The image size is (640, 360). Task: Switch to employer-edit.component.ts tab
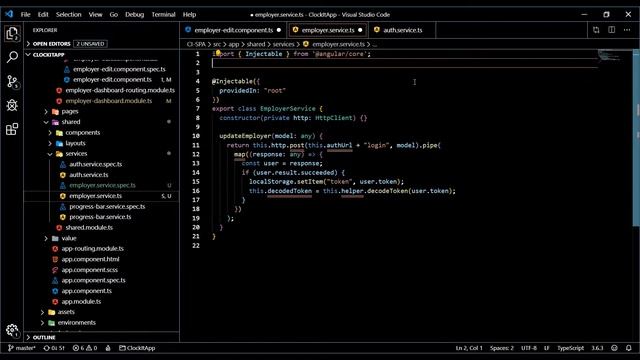click(233, 30)
